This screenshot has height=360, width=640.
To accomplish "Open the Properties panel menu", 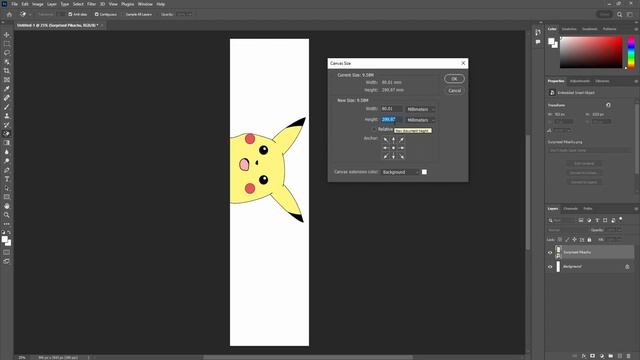I will coord(636,81).
